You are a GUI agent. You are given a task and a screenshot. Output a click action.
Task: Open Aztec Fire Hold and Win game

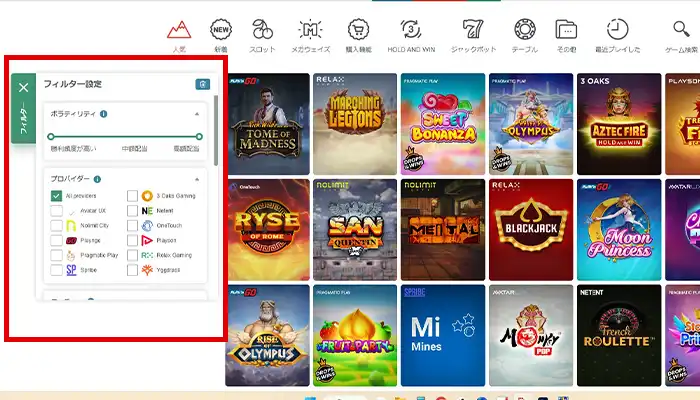pyautogui.click(x=619, y=124)
